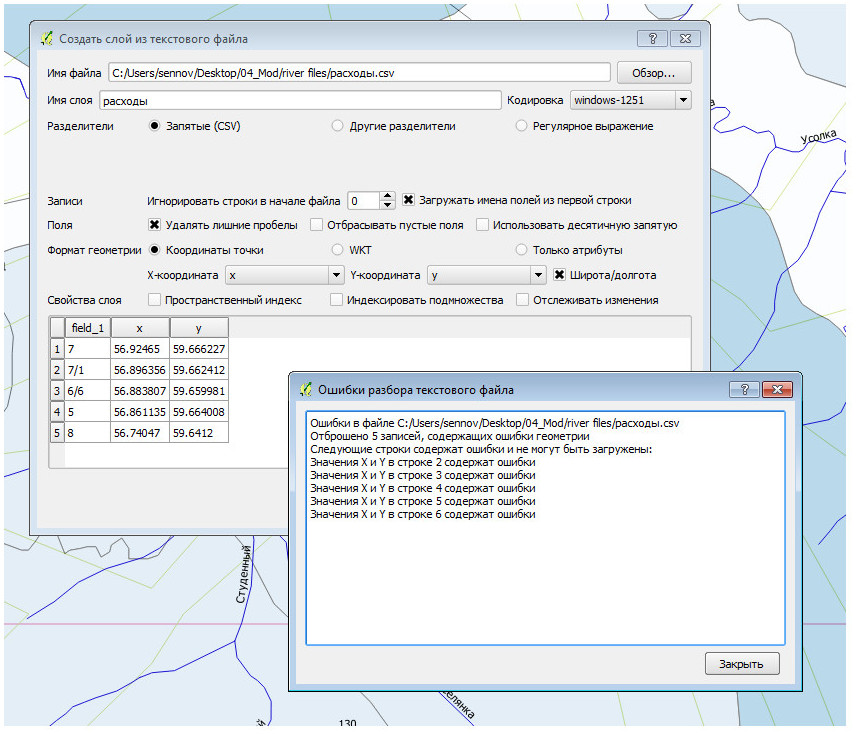Toggle the Удалять лишние пробелы checkbox
This screenshot has height=734, width=856.
pos(155,225)
